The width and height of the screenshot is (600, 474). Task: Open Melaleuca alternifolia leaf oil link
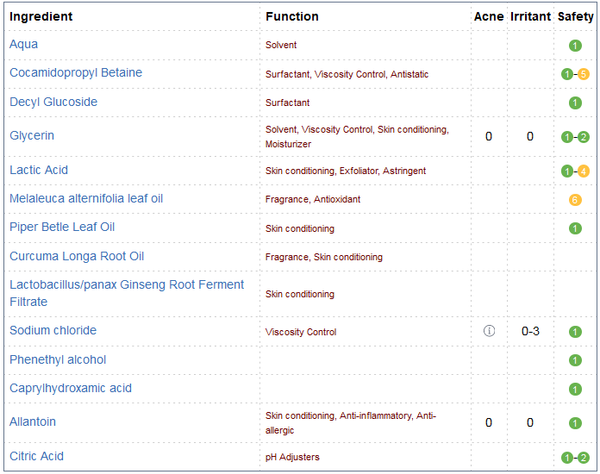click(86, 198)
